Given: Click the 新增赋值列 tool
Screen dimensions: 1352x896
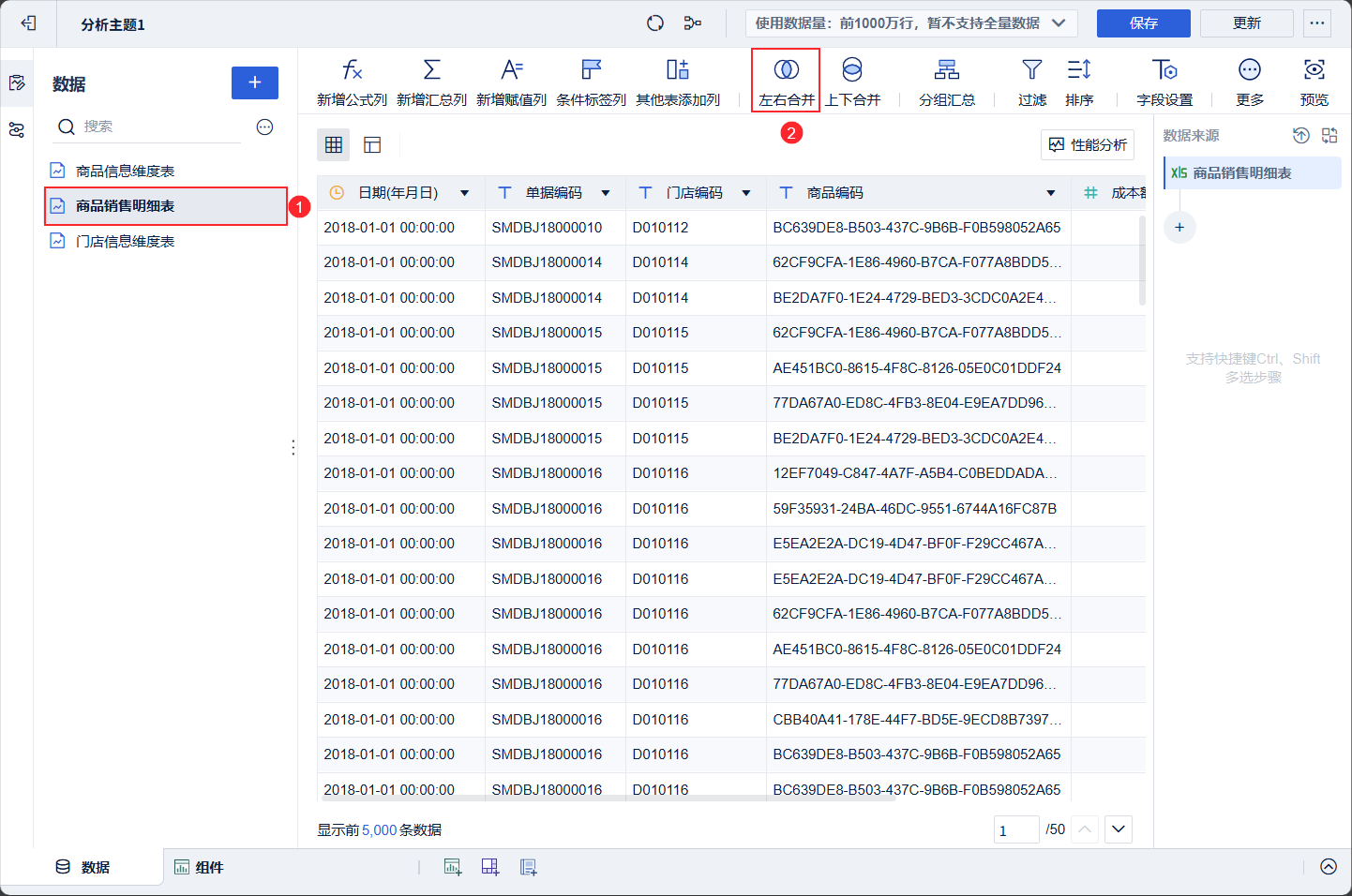Looking at the screenshot, I should pyautogui.click(x=511, y=82).
